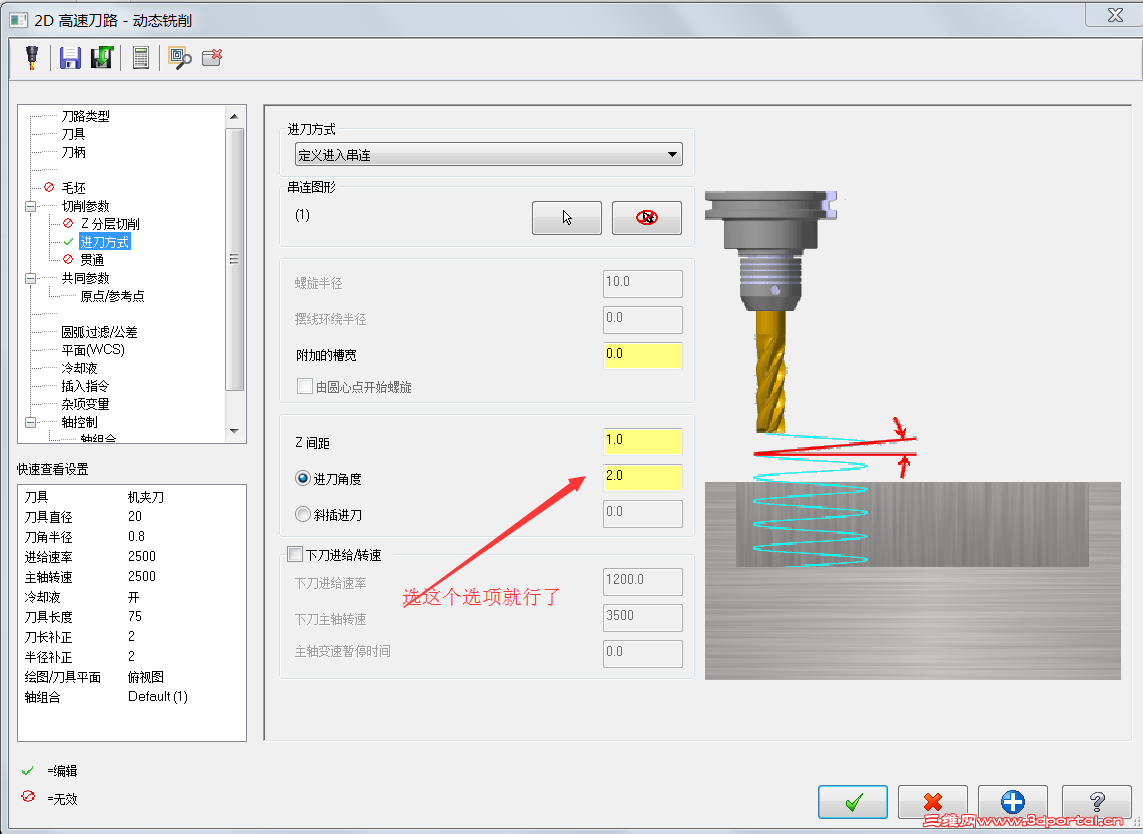
Task: Open the 进刀方式 dropdown
Action: pos(488,155)
